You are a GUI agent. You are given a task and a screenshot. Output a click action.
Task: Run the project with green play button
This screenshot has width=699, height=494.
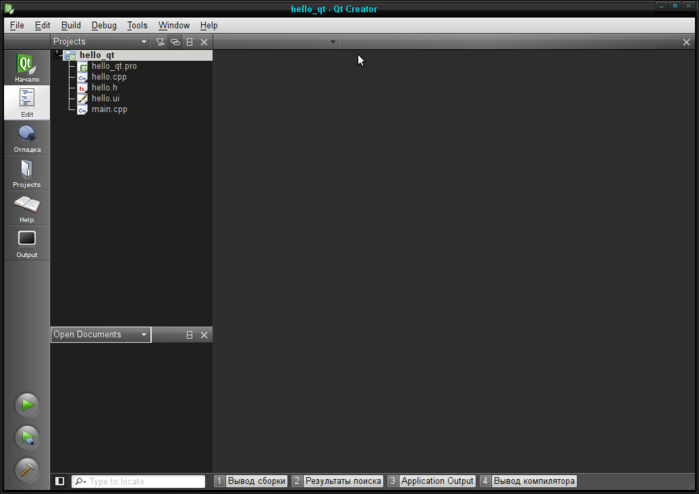(27, 405)
